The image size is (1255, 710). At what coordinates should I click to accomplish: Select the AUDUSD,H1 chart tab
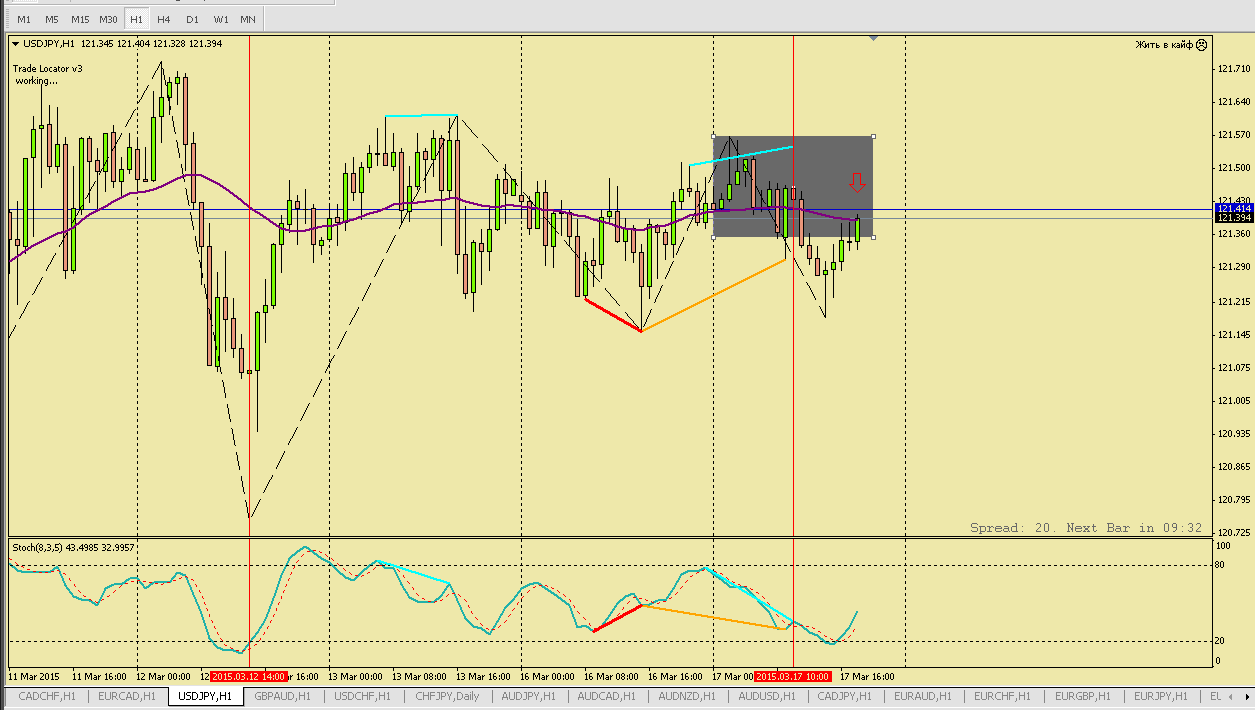click(767, 696)
